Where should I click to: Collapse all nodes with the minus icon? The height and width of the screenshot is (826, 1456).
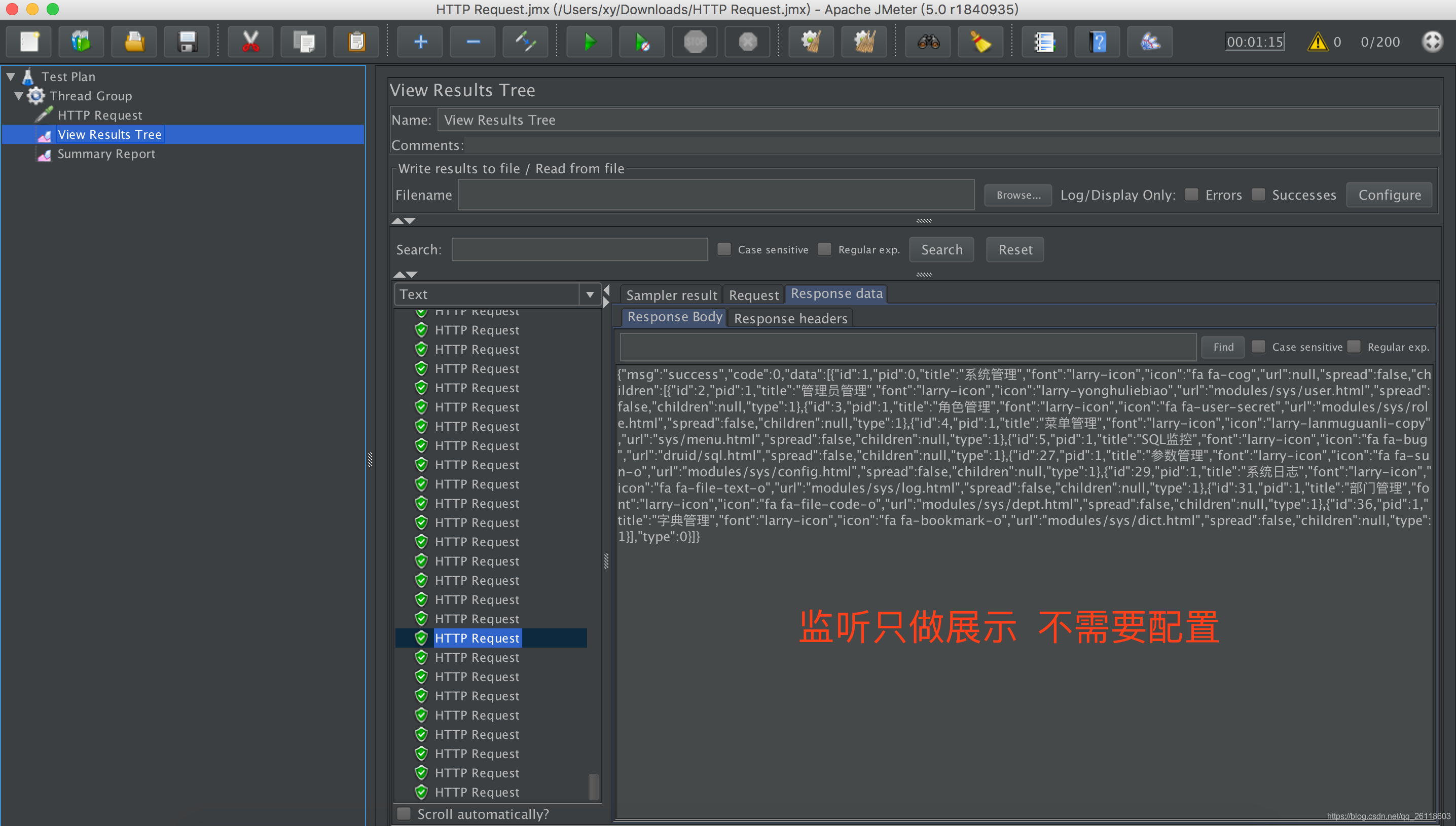(472, 42)
